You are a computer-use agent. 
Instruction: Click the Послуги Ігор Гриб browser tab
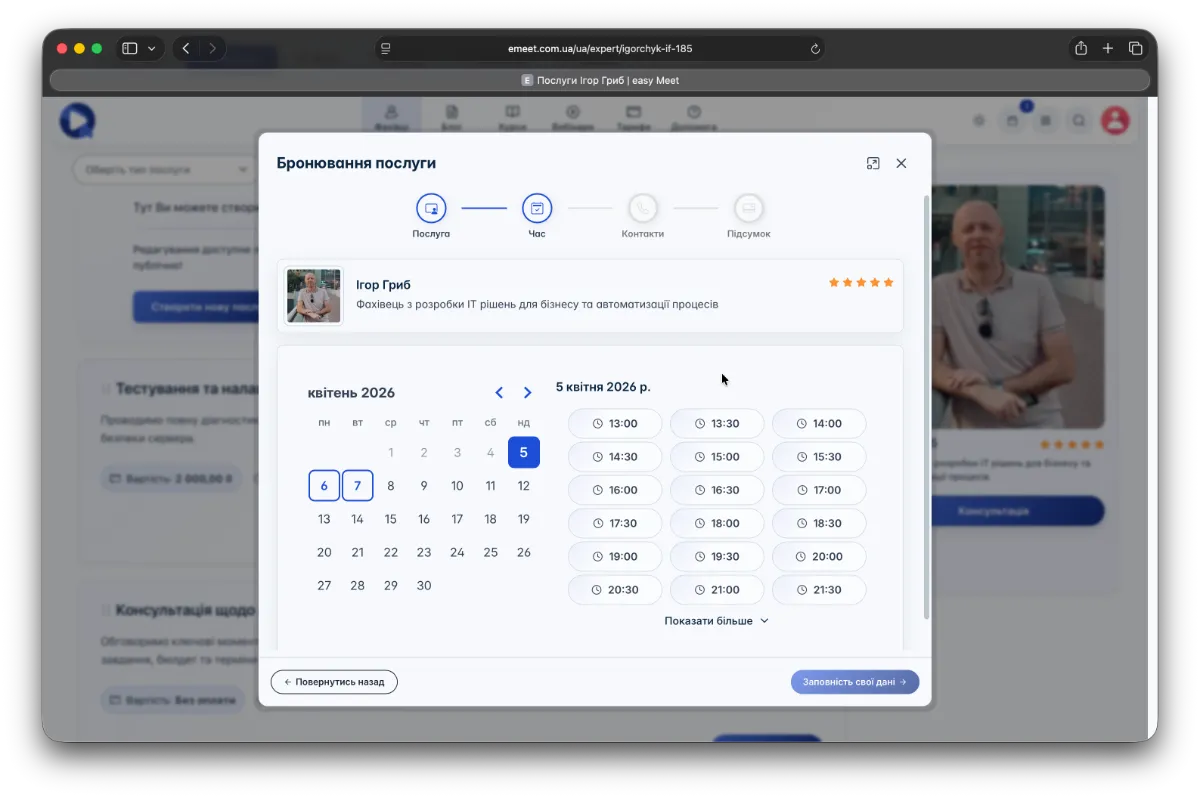pyautogui.click(x=600, y=80)
